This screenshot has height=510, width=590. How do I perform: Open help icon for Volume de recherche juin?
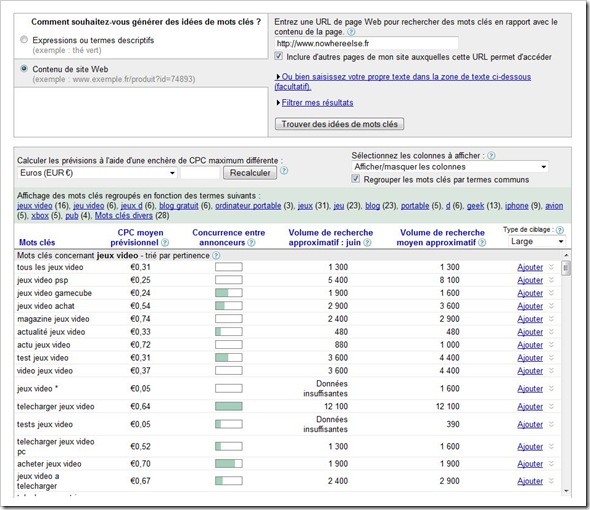(367, 243)
